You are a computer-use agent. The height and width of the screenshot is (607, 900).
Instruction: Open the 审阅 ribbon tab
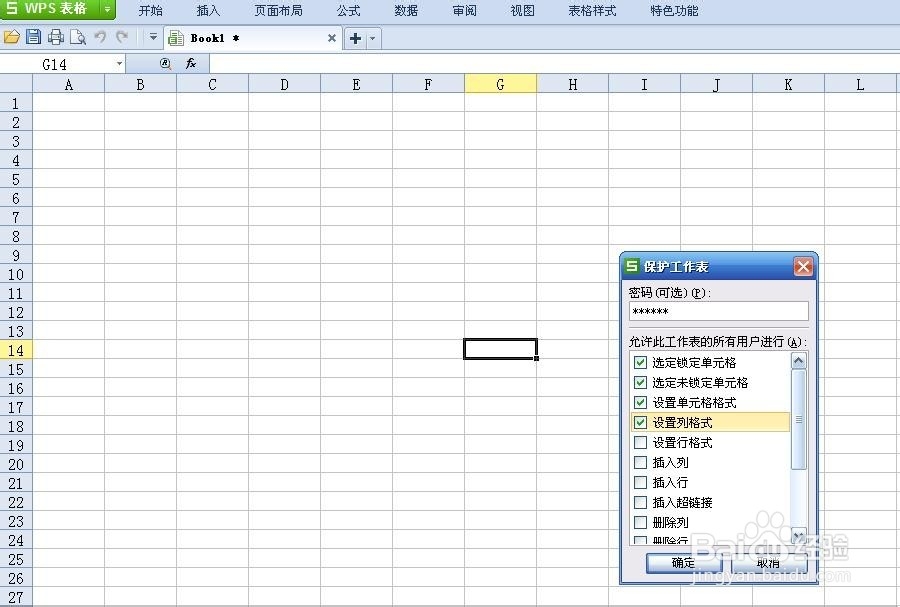464,11
